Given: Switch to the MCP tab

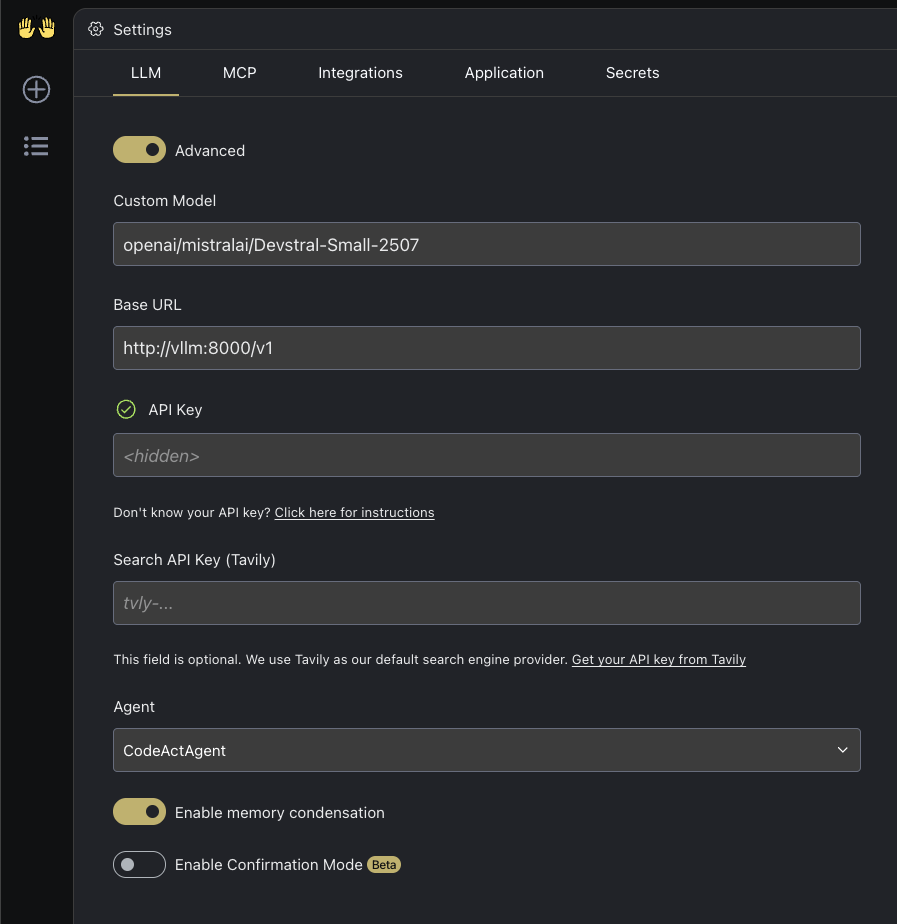Looking at the screenshot, I should coord(239,72).
